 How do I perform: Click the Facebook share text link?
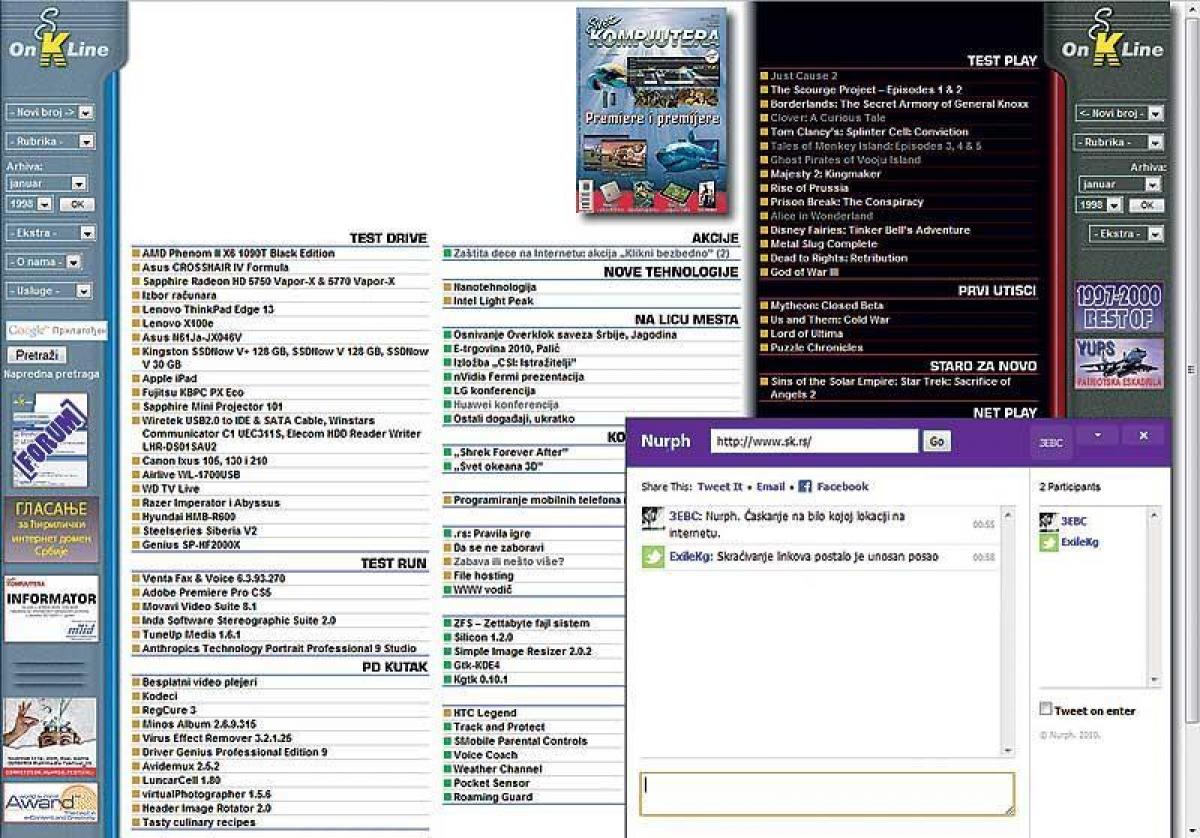tap(843, 487)
